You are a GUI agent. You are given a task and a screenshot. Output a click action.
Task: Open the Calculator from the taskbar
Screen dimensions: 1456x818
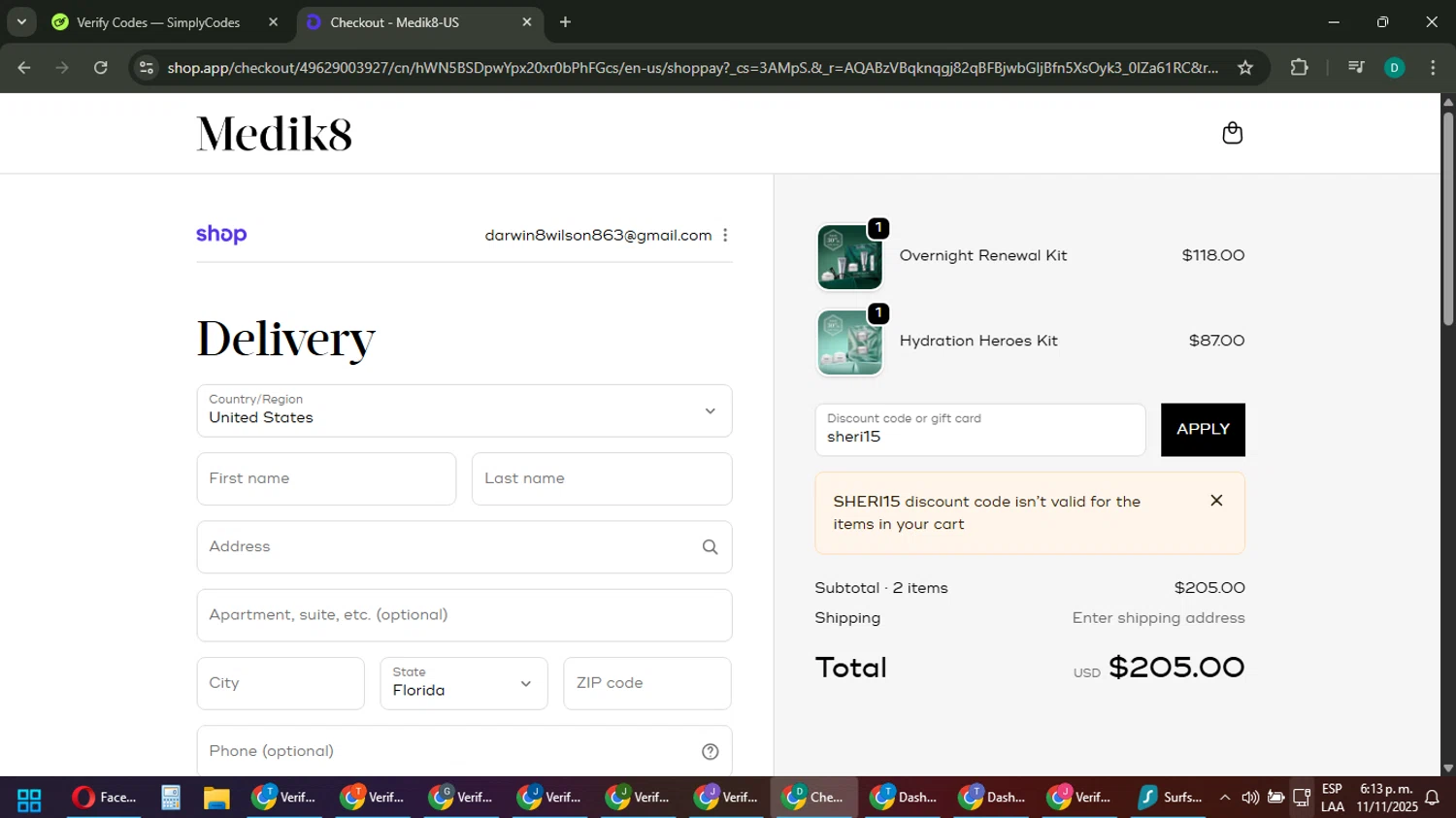[x=171, y=798]
